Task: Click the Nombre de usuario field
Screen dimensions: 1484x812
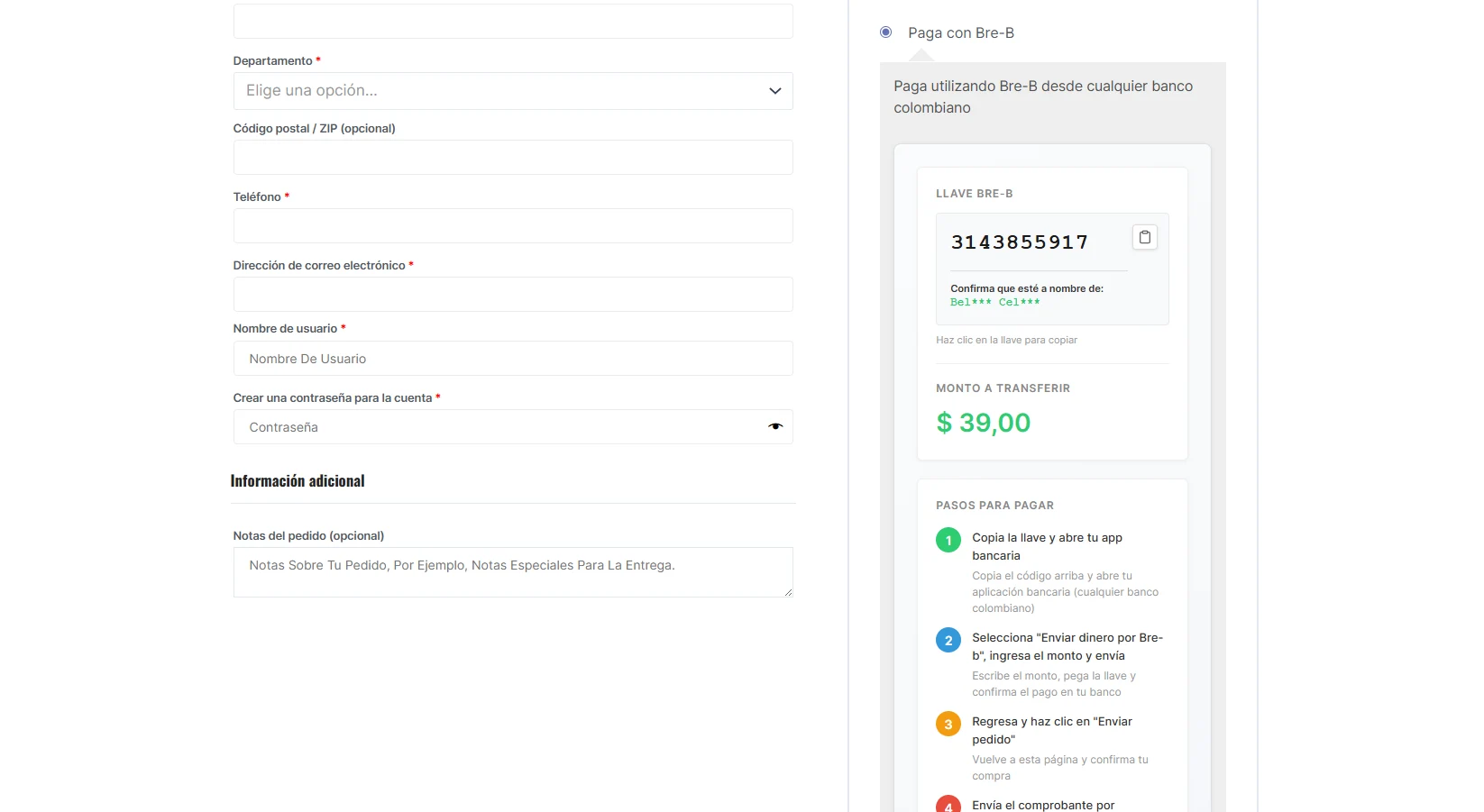Action: click(x=512, y=359)
